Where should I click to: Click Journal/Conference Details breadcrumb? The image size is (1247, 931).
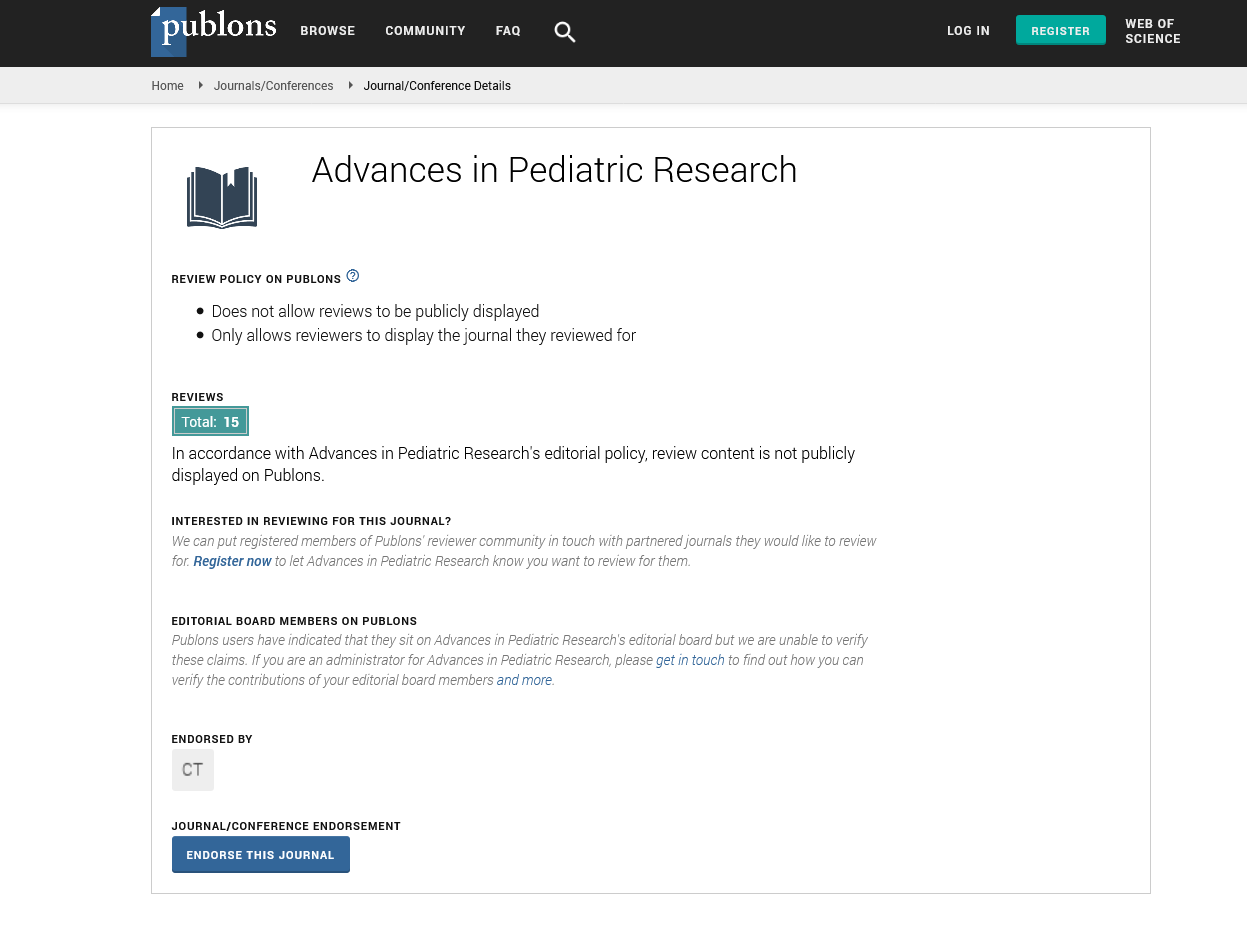point(437,86)
